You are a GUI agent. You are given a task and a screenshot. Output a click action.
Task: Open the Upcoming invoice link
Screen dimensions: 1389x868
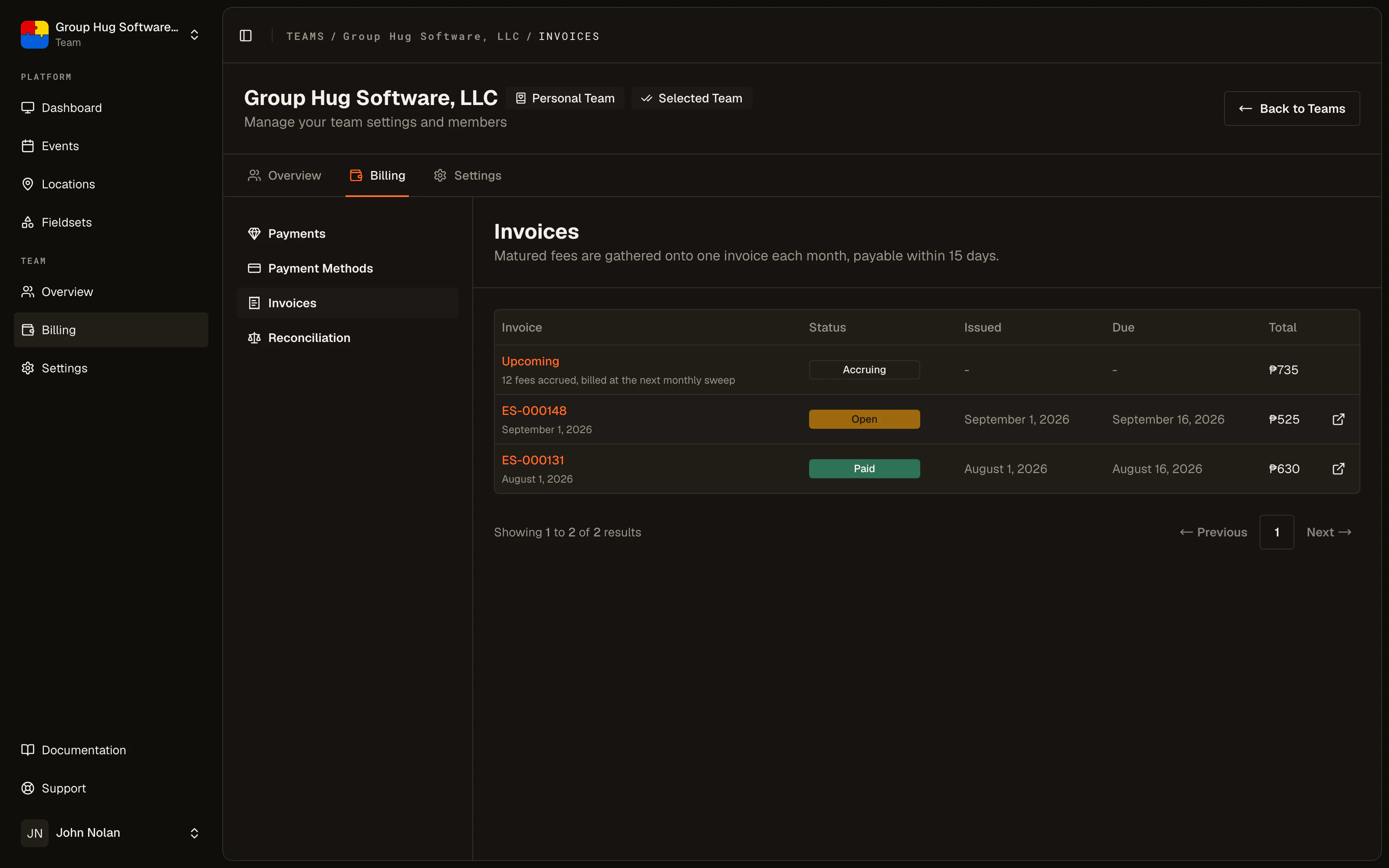pos(530,361)
